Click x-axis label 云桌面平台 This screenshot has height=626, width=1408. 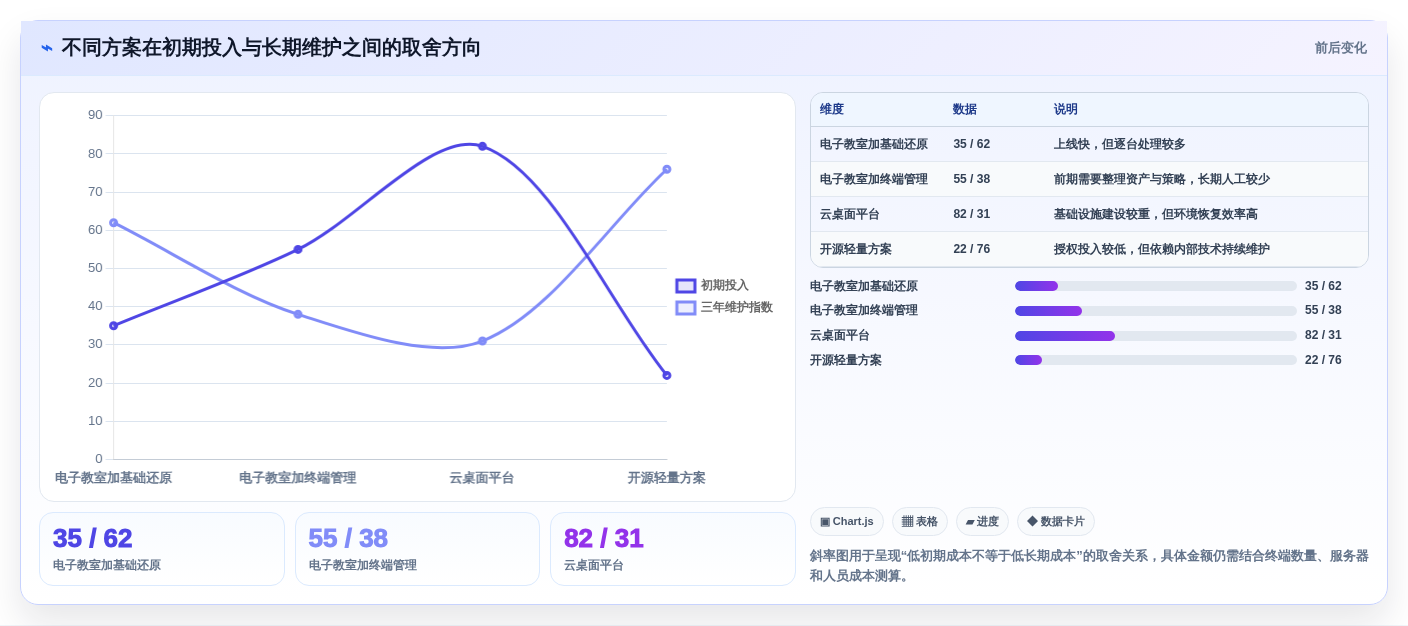click(x=482, y=478)
